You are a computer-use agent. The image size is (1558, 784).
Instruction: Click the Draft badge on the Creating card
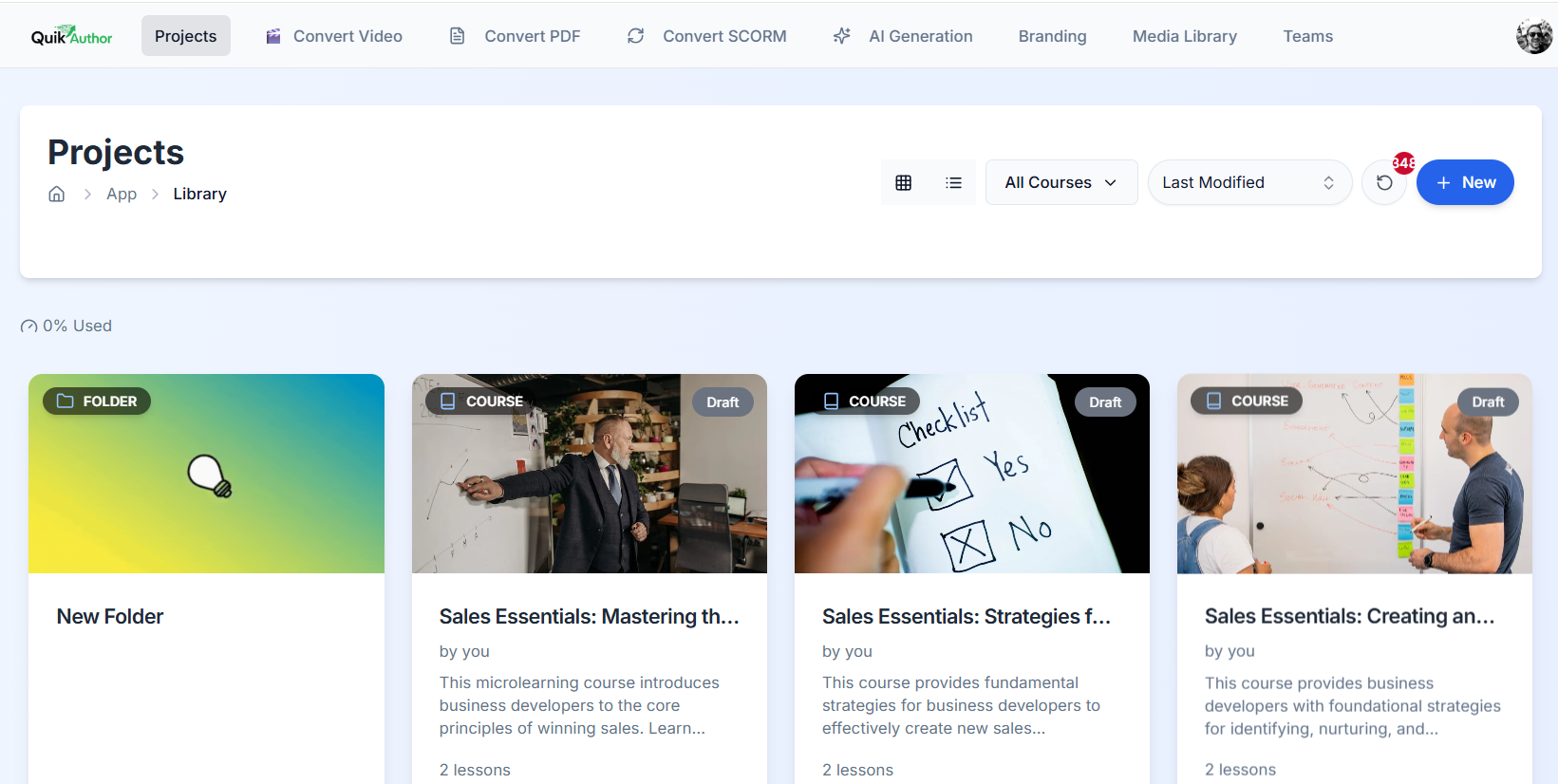pos(1488,402)
